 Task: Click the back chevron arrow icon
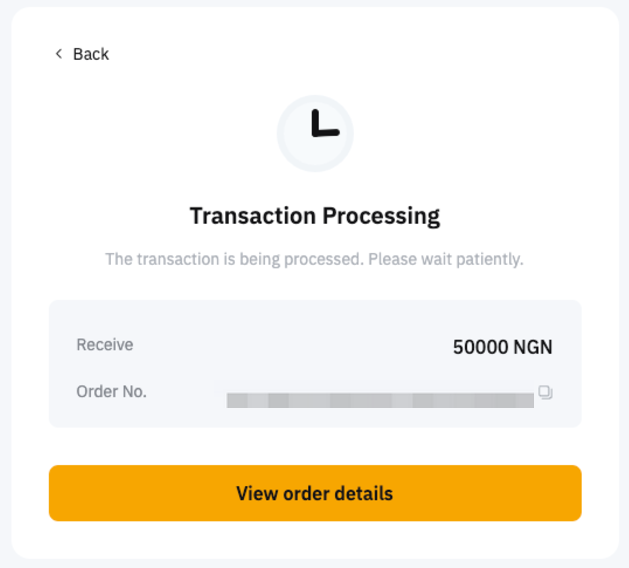pos(58,54)
